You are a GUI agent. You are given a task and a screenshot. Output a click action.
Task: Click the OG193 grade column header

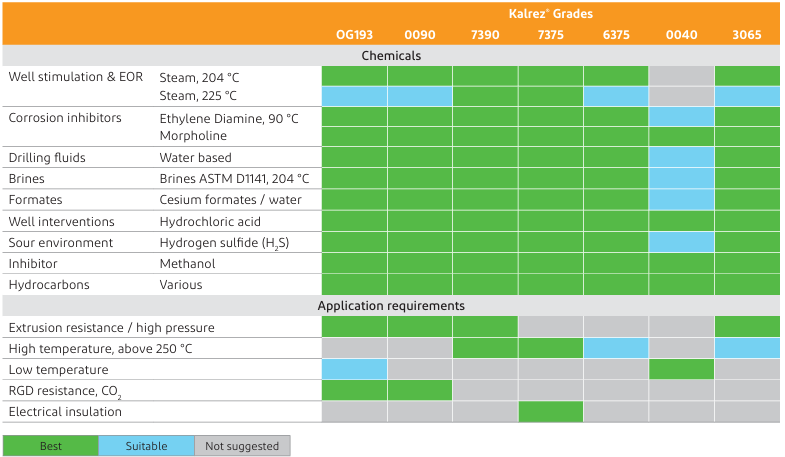point(353,35)
